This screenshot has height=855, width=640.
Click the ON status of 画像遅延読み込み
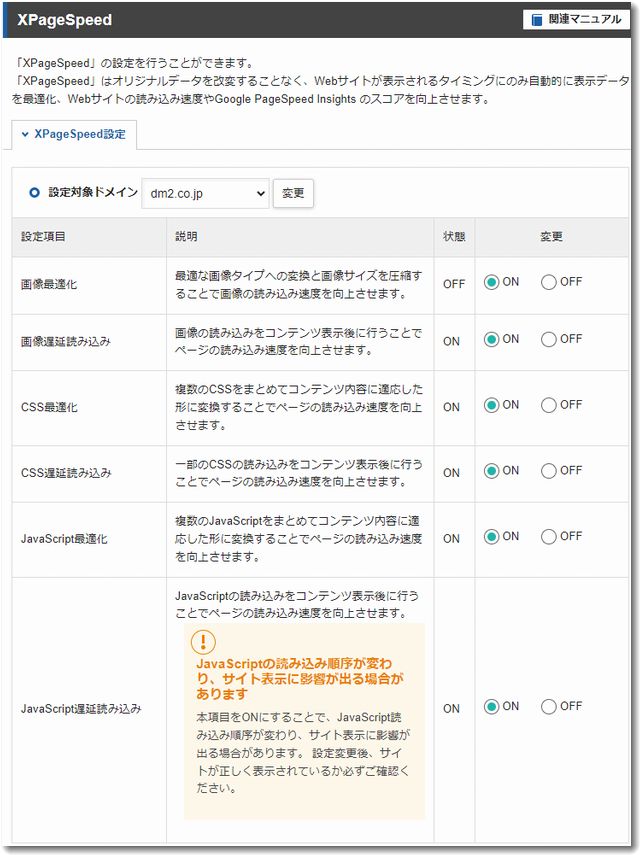point(451,341)
